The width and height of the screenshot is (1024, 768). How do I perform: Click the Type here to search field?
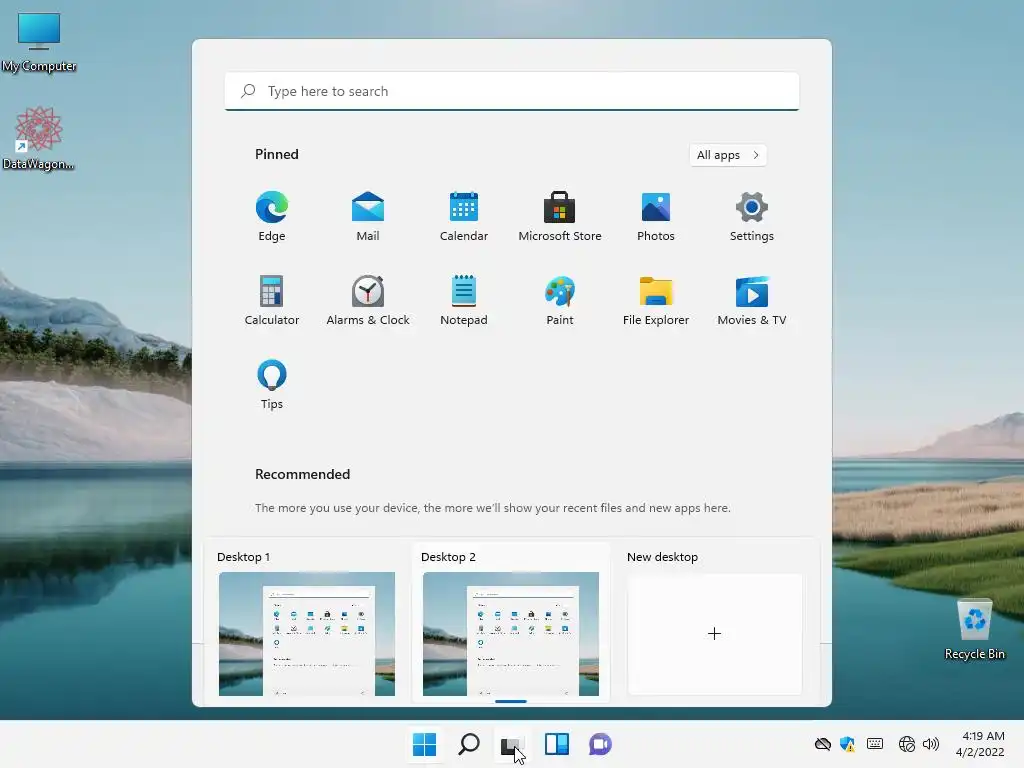[512, 91]
